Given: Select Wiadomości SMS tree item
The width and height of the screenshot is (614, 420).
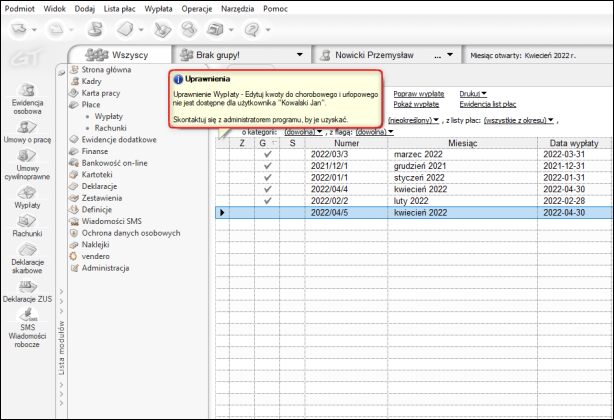Looking at the screenshot, I should (x=111, y=222).
